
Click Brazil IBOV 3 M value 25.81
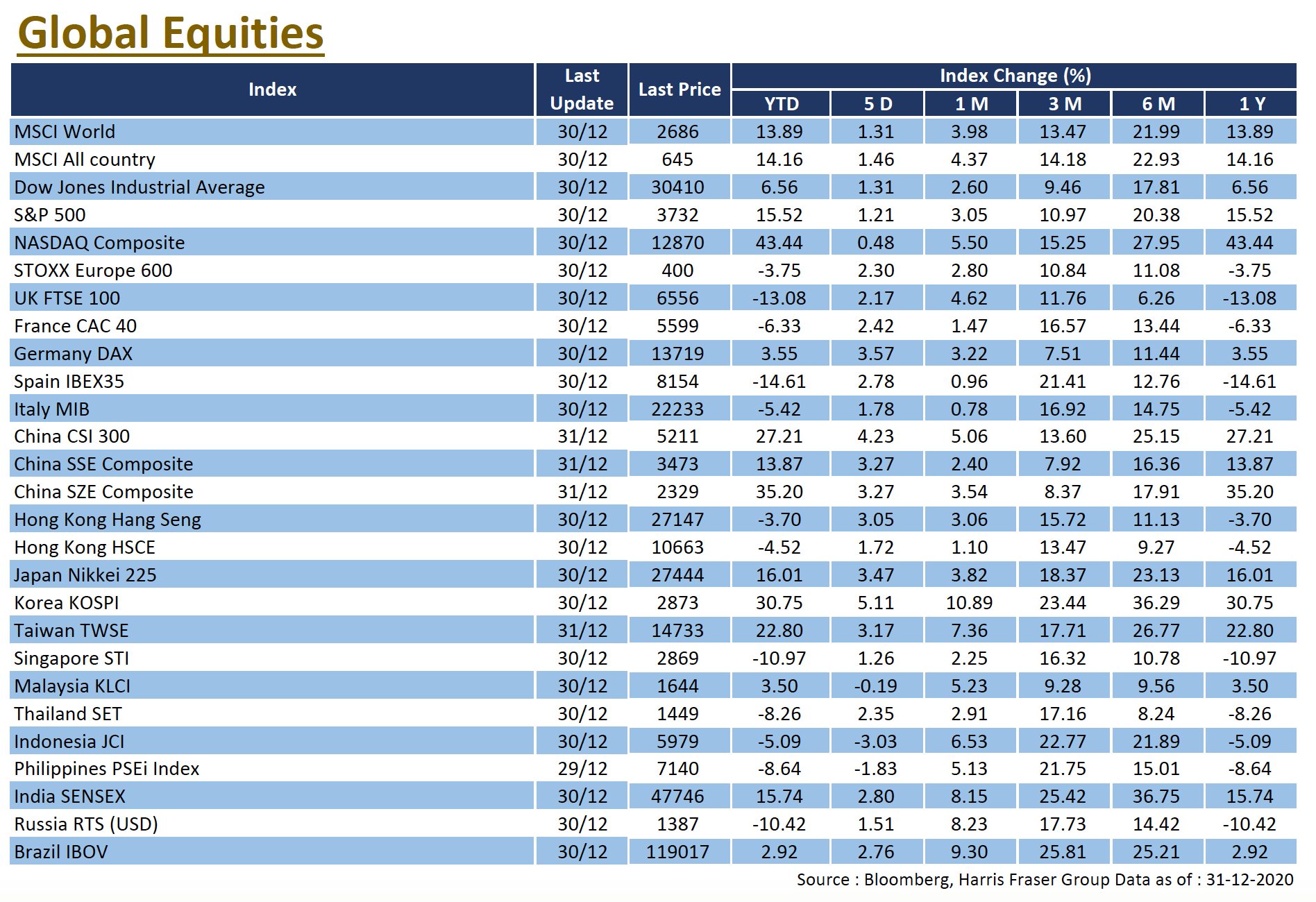(1063, 852)
